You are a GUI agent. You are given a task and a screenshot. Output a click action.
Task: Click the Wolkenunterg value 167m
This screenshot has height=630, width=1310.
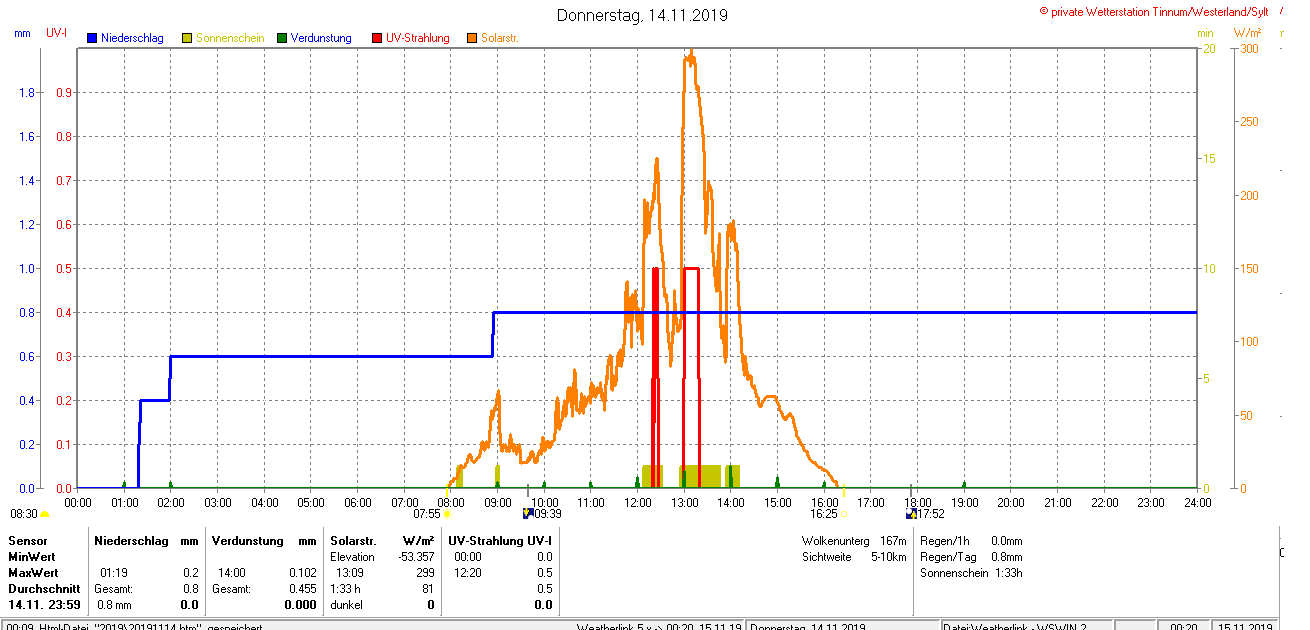pos(893,540)
